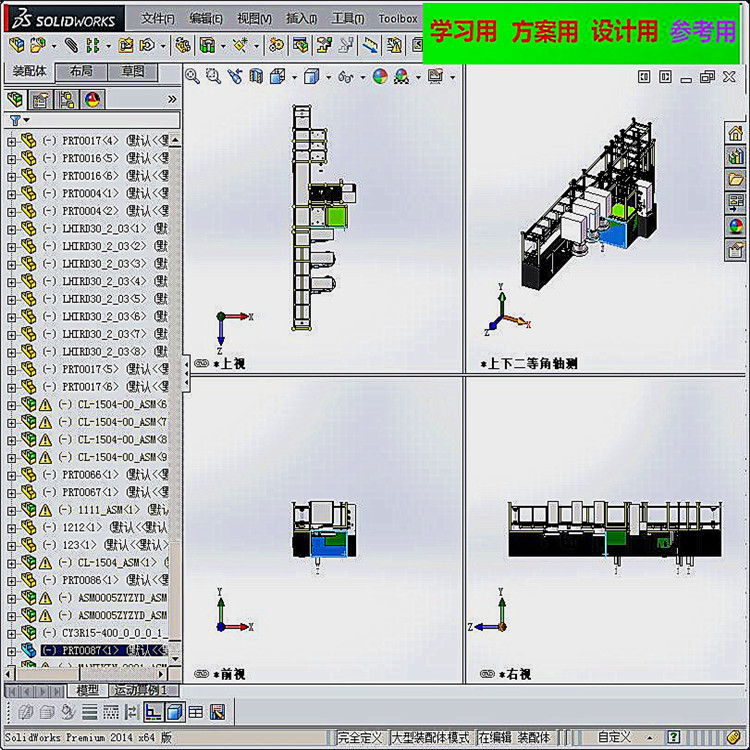750x750 pixels.
Task: Toggle link views icon in 右视 viewport
Action: click(x=487, y=674)
